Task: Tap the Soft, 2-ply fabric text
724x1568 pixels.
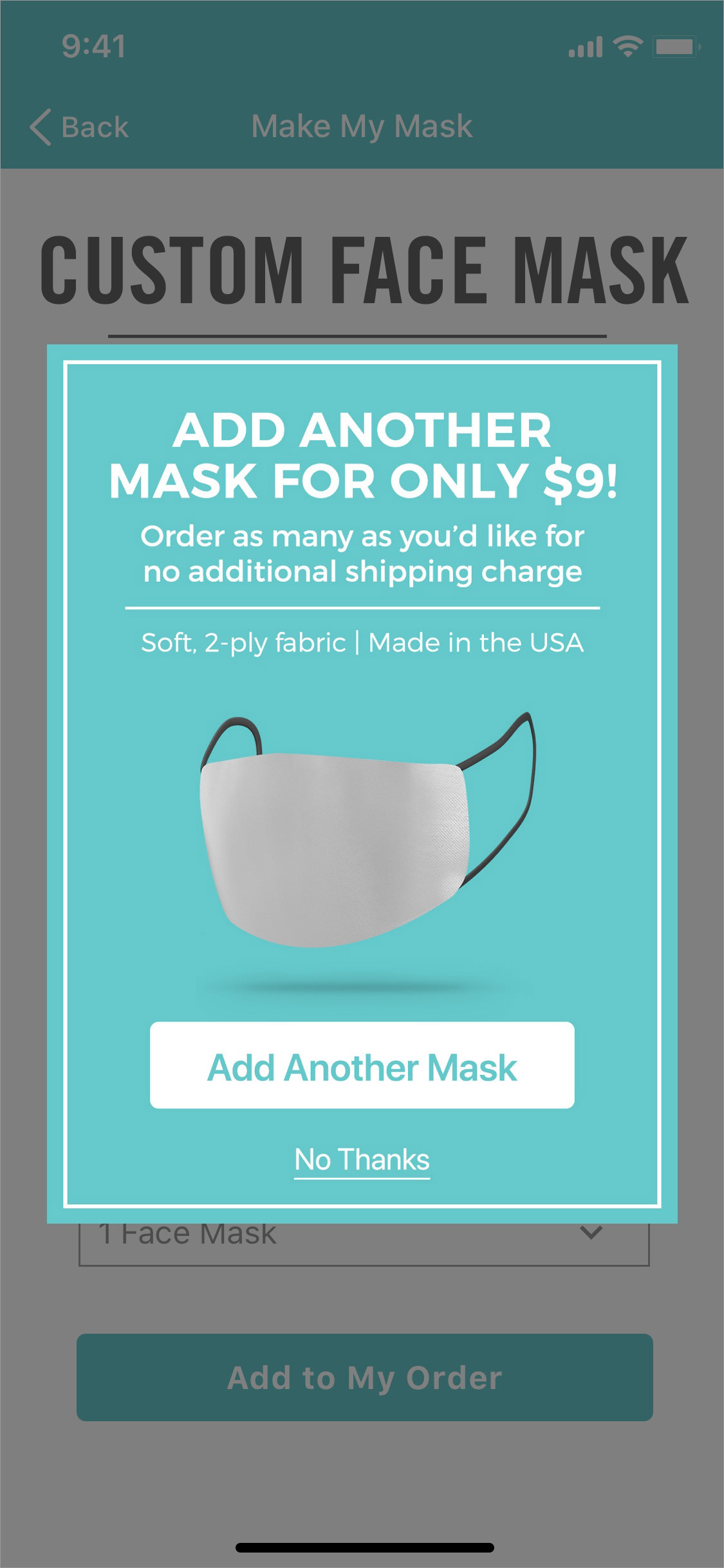Action: [243, 643]
